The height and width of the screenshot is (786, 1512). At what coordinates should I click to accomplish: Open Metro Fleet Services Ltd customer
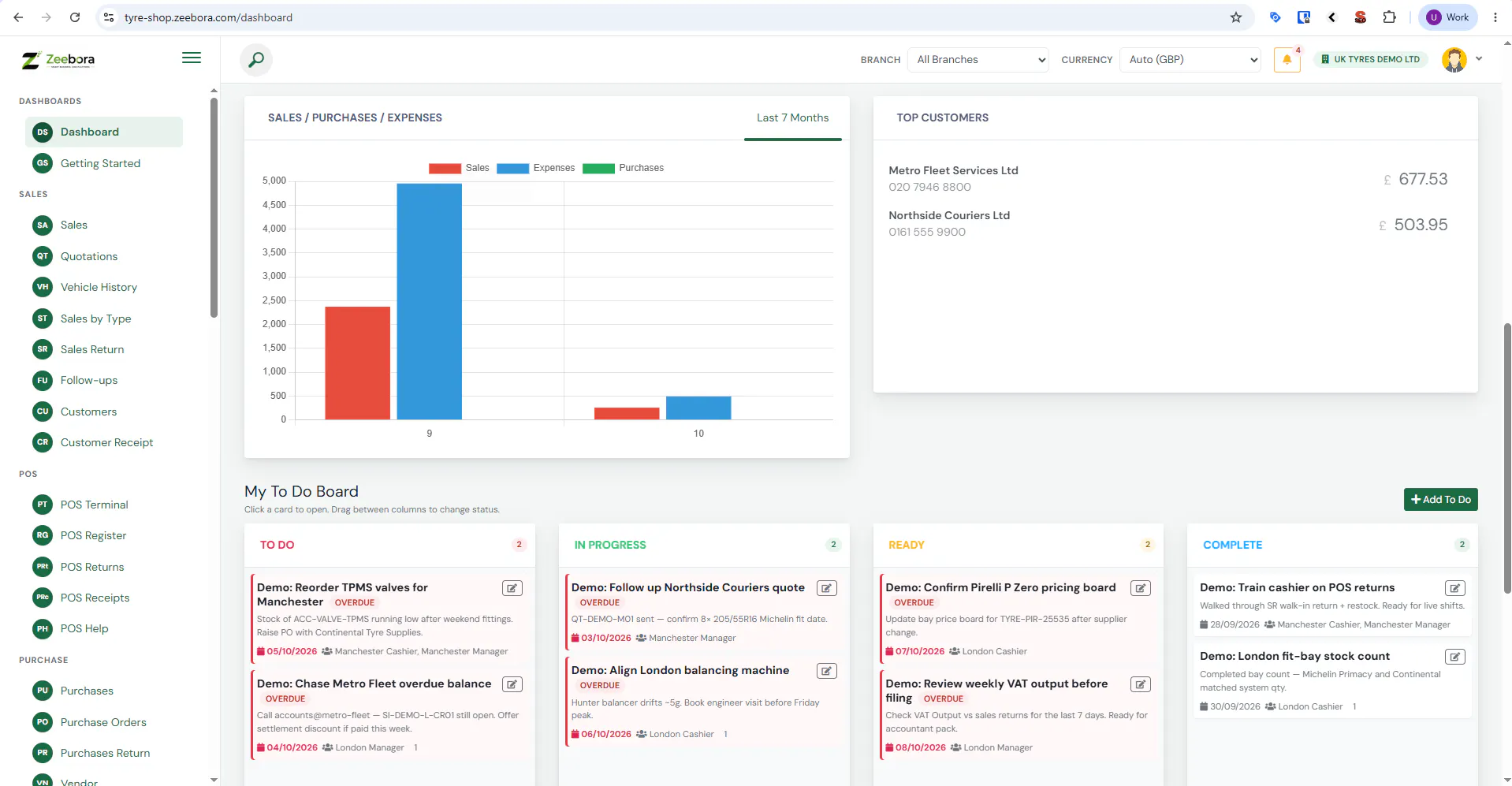(x=953, y=170)
